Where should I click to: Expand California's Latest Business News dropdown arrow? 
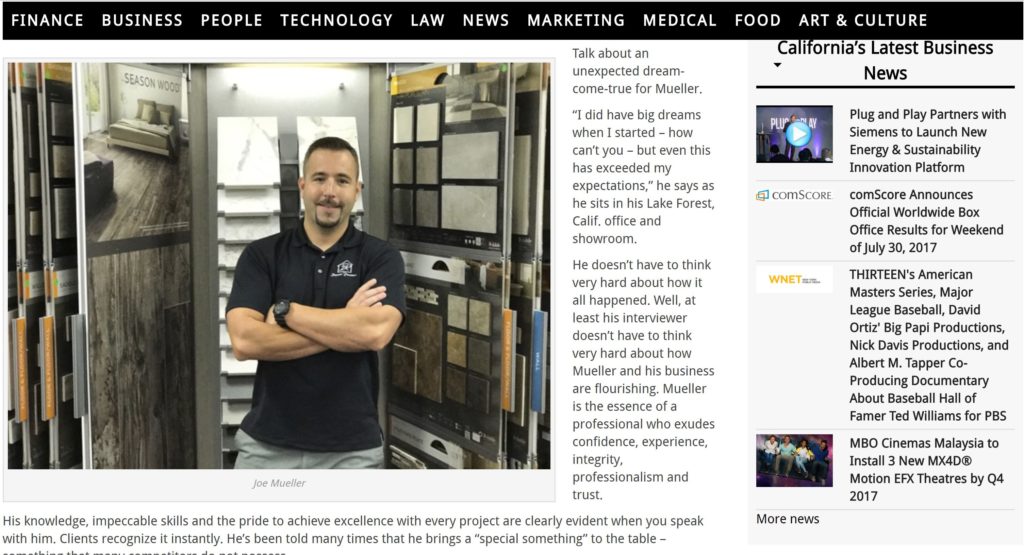point(777,65)
